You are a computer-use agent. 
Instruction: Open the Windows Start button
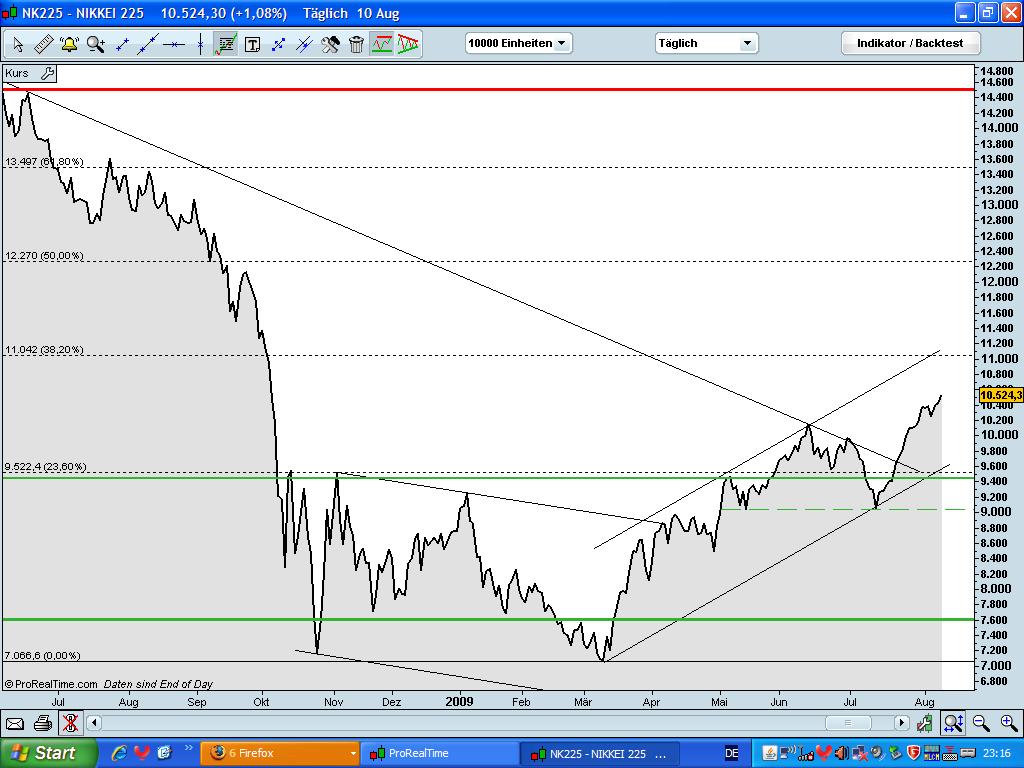[47, 753]
